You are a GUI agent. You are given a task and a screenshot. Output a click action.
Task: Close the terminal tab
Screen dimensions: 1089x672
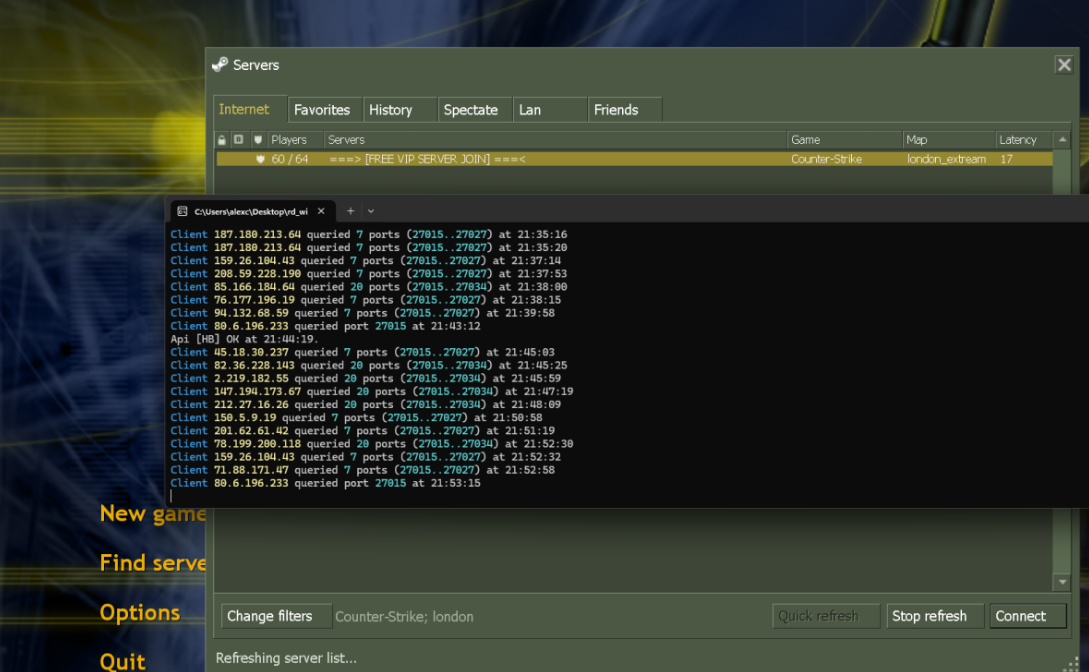tap(321, 211)
